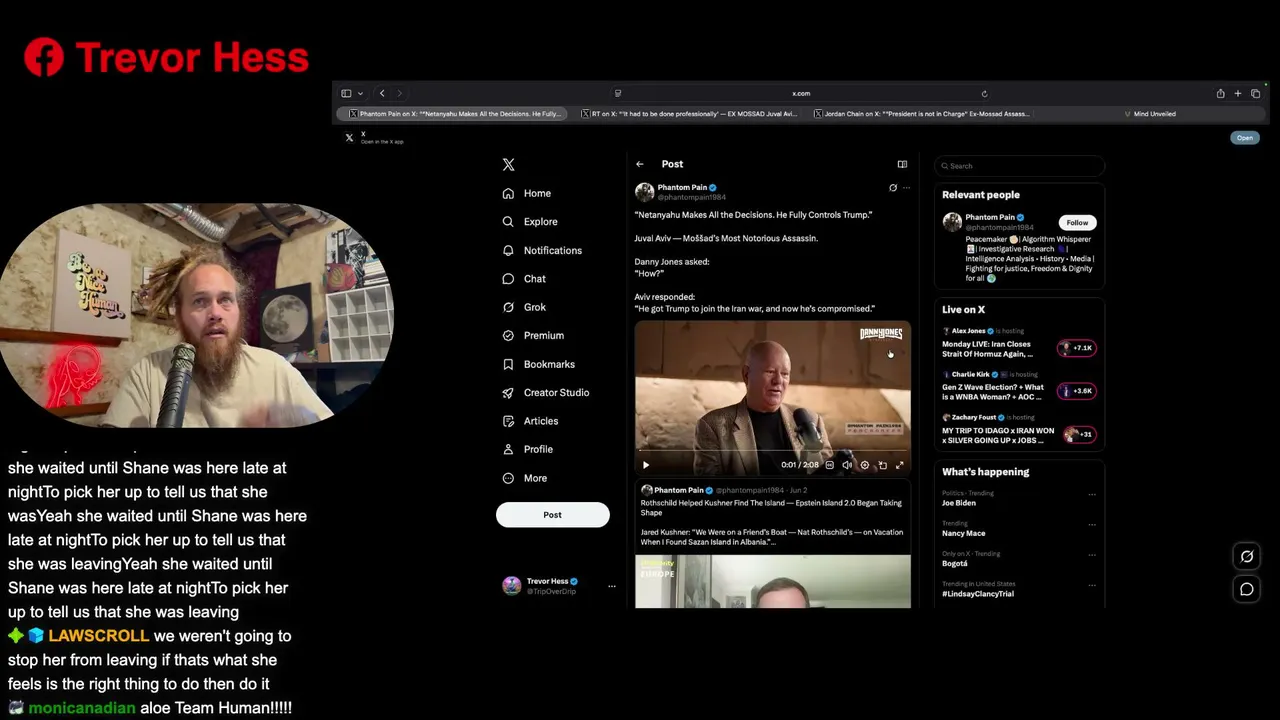Switch to the RT on X tab
Viewport: 1280px width, 720px height.
[689, 114]
